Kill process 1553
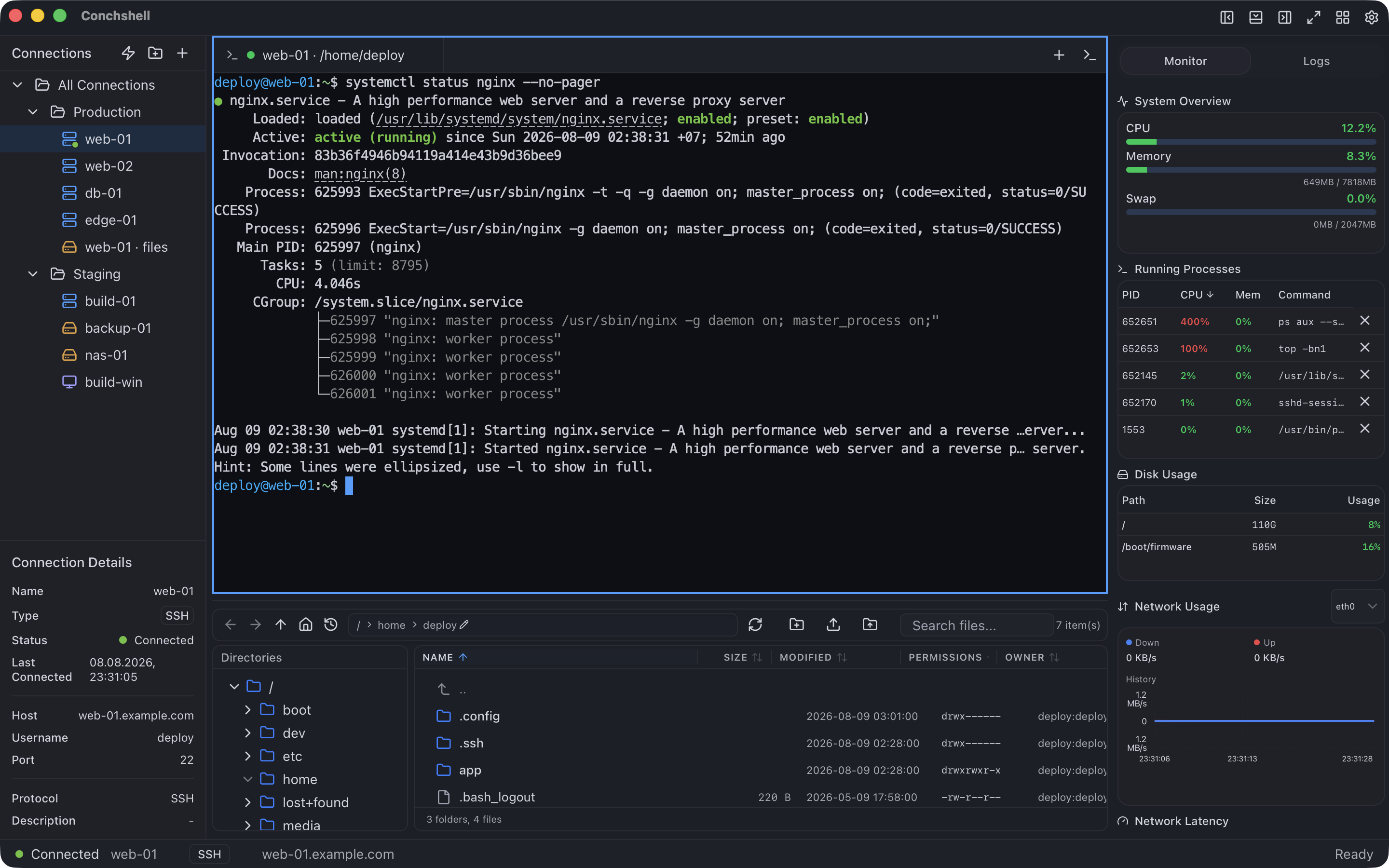1389x868 pixels. [x=1365, y=428]
